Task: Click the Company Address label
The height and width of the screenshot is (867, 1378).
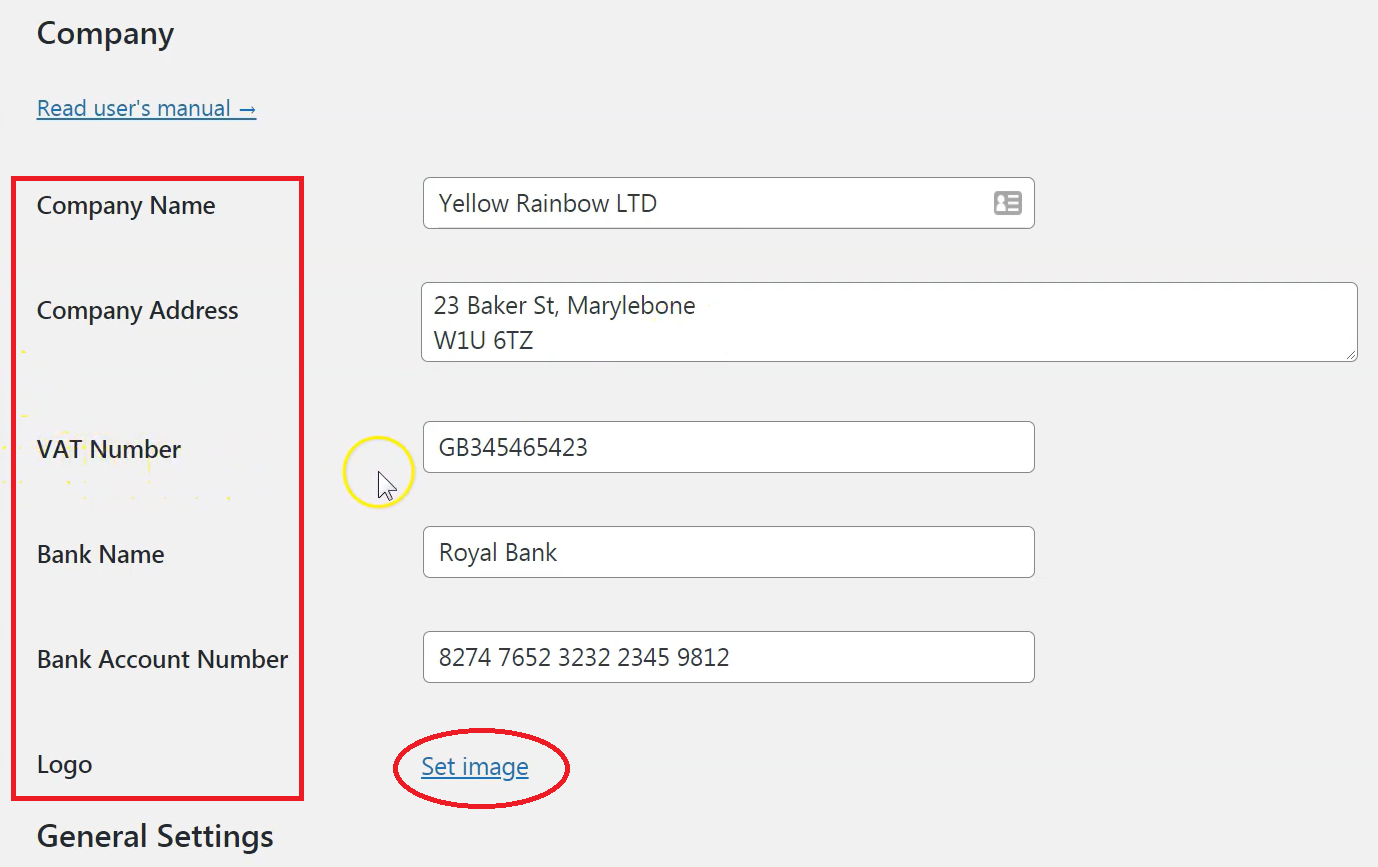Action: [138, 310]
